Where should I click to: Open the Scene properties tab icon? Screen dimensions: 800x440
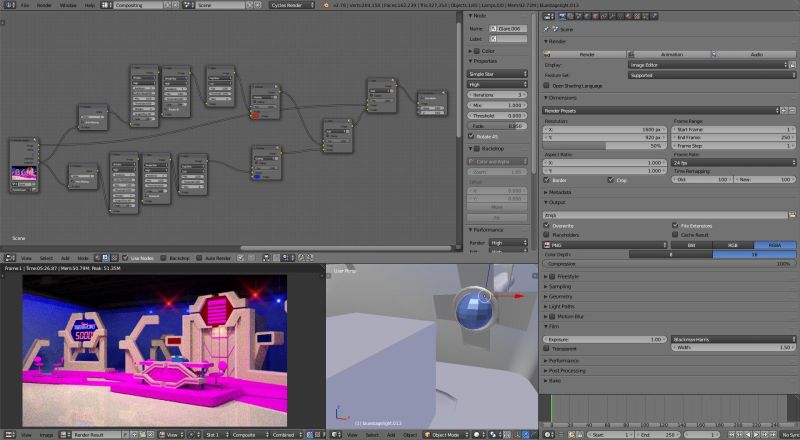[x=579, y=16]
